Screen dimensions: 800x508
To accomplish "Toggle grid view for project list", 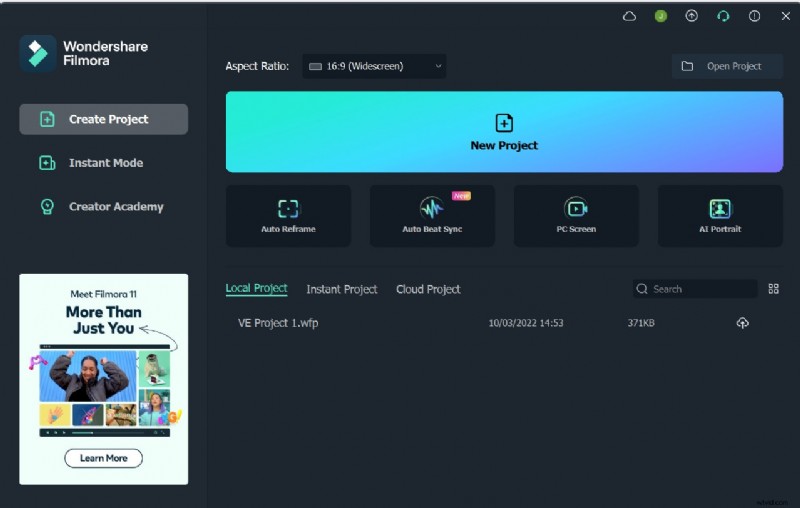I will [773, 289].
